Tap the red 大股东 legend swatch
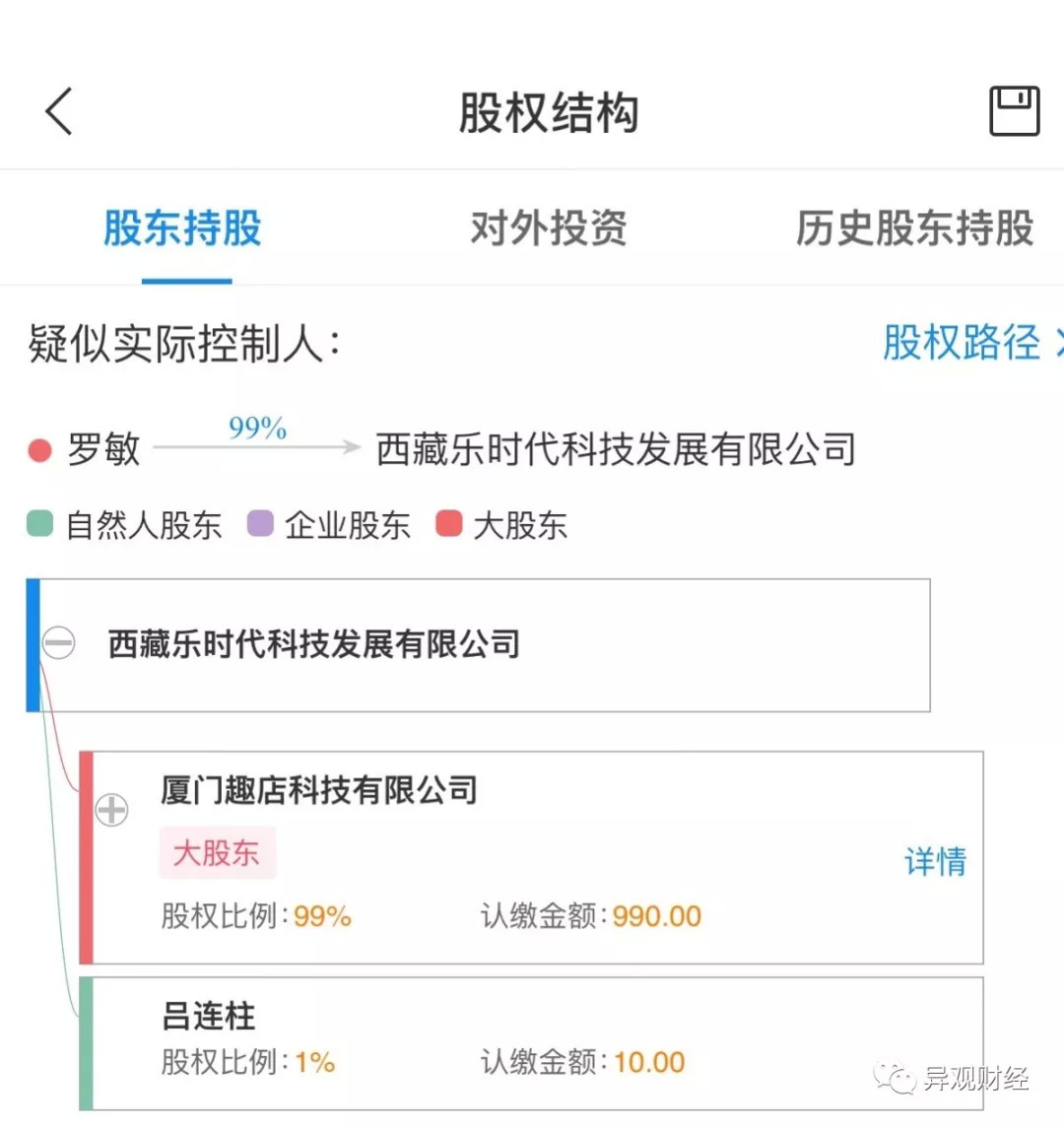Viewport: 1064px width, 1126px height. 449,524
